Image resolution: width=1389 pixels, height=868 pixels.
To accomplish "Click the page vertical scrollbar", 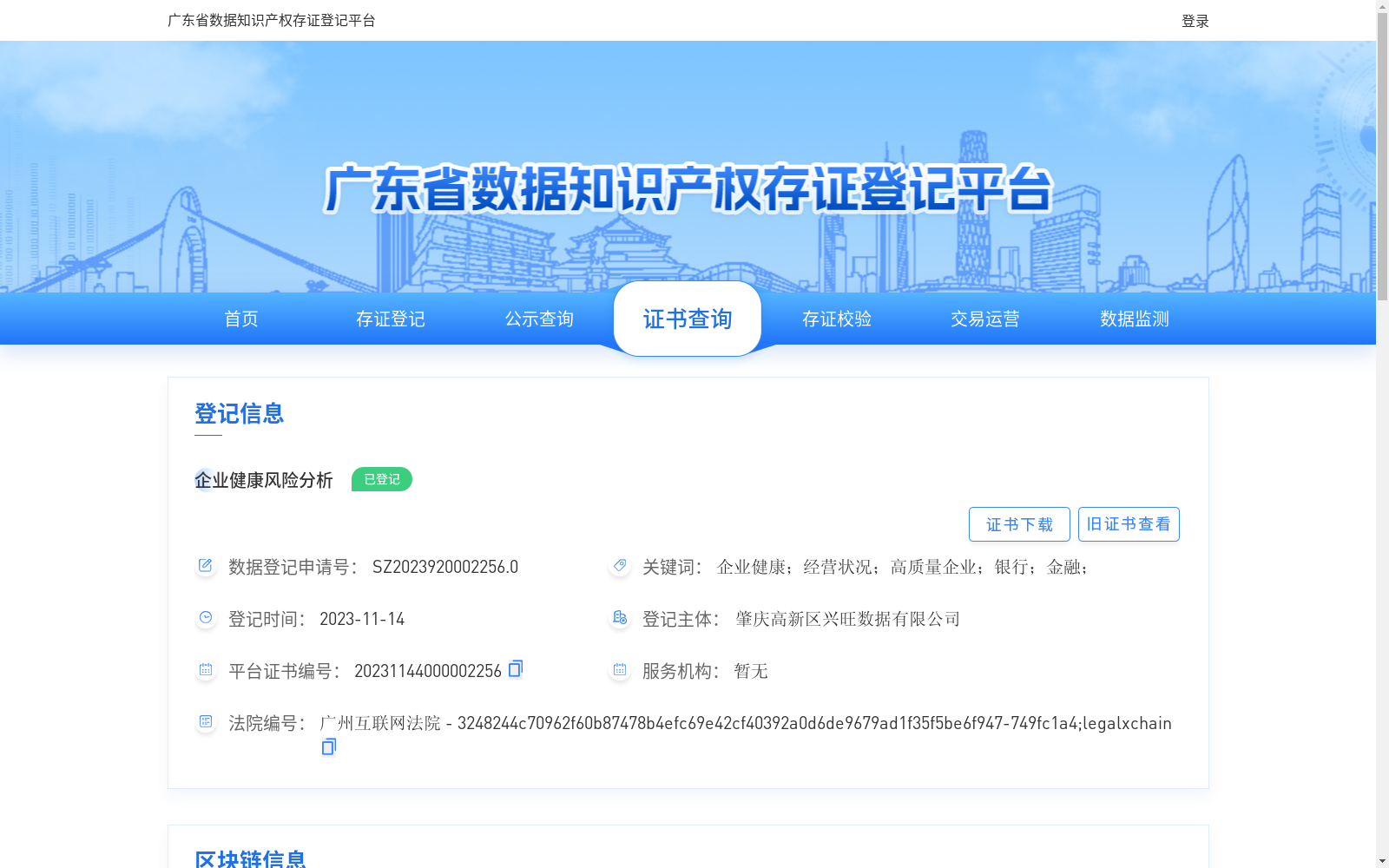I will 1382,156.
